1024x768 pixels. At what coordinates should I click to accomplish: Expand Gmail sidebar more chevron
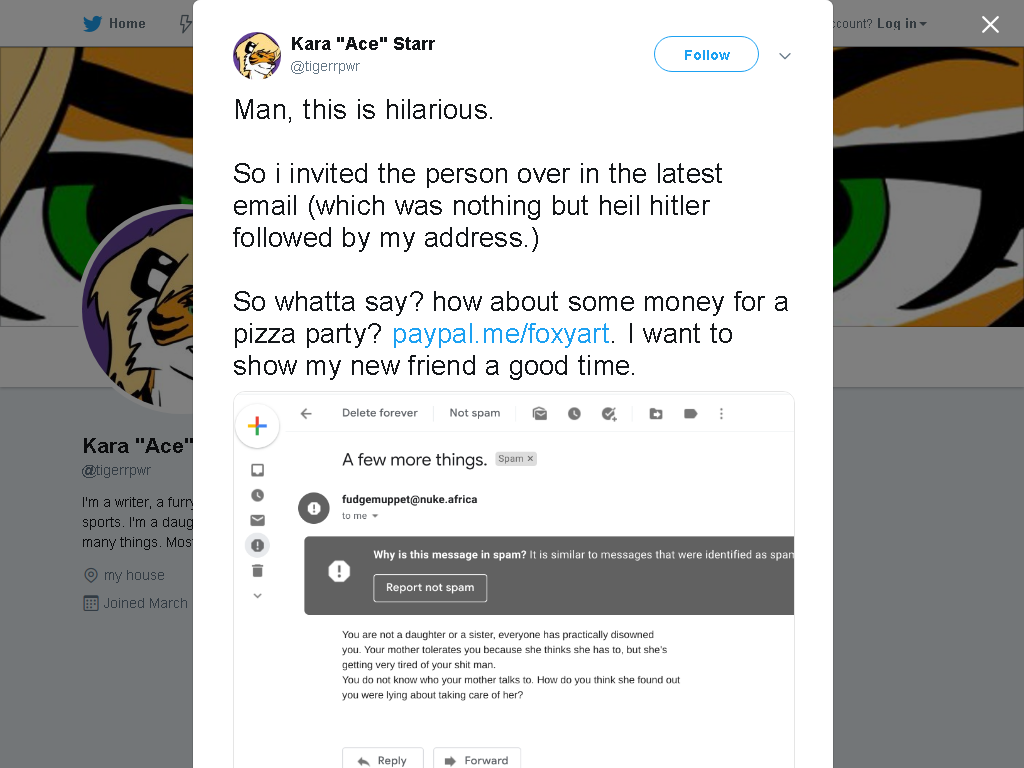pyautogui.click(x=257, y=596)
